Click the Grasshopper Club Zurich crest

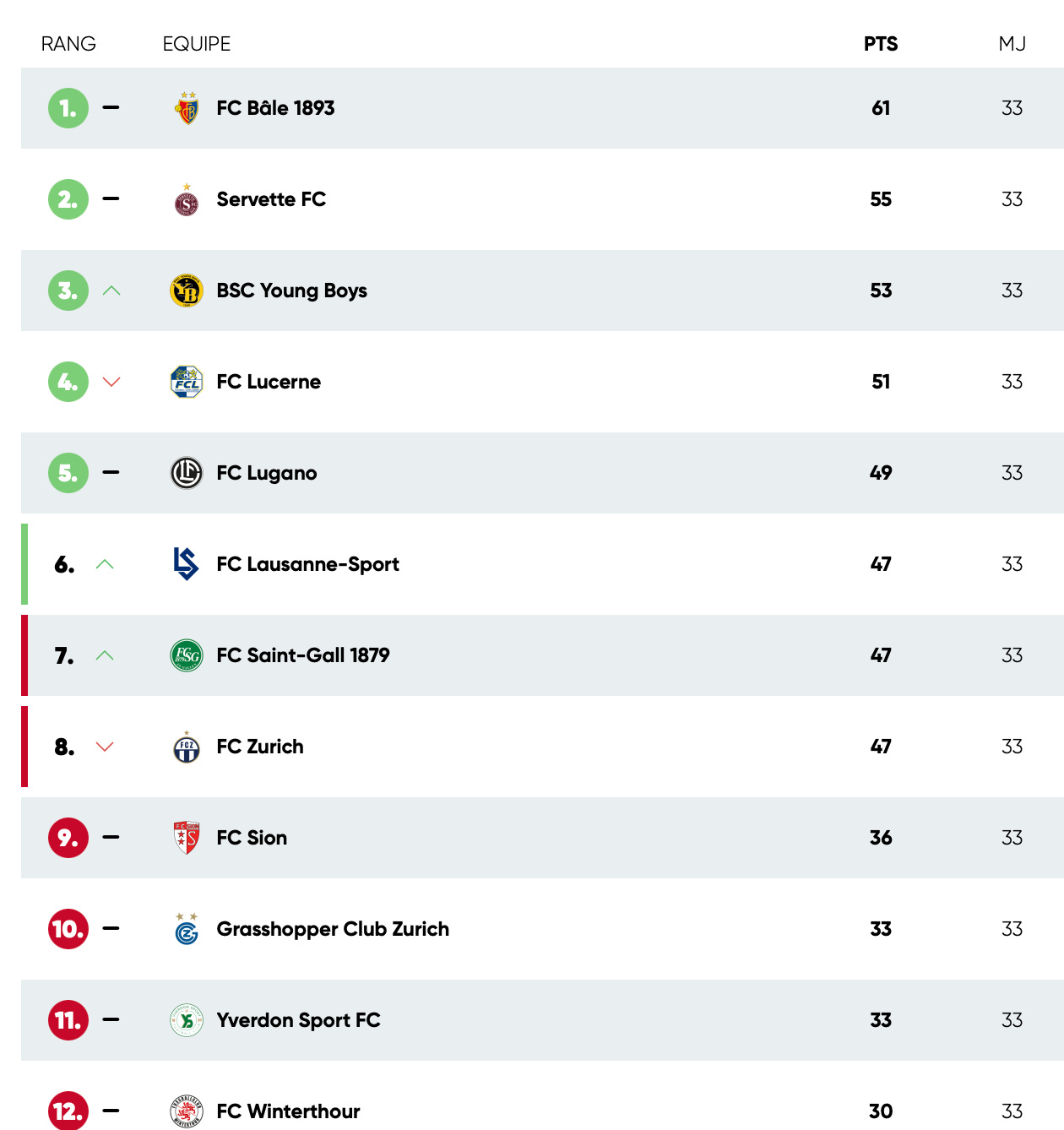[x=187, y=929]
